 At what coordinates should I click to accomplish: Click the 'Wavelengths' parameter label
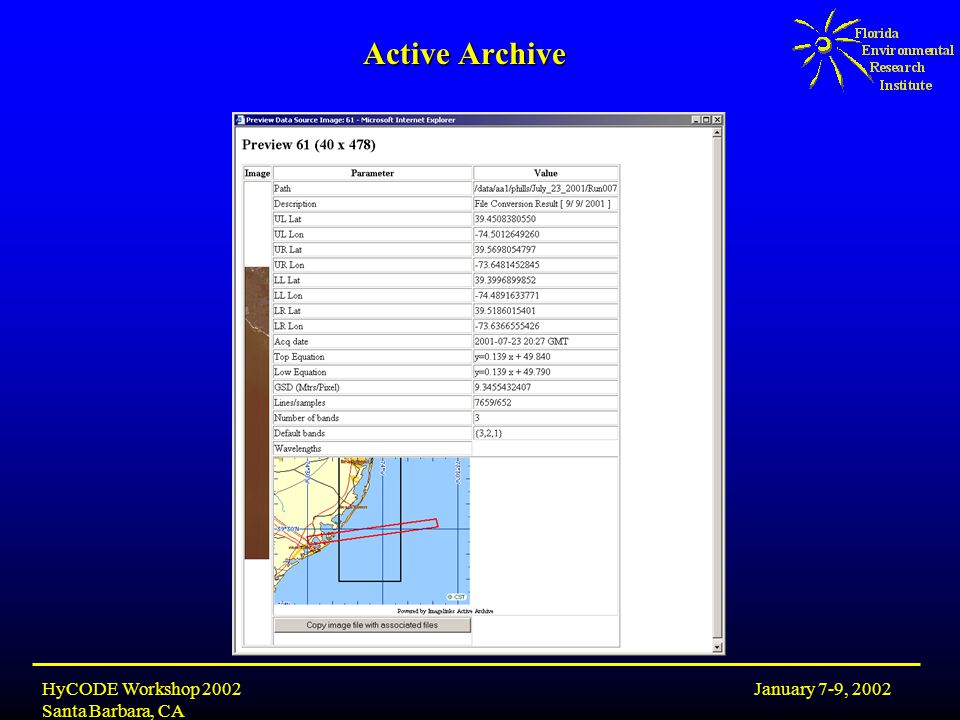click(298, 449)
